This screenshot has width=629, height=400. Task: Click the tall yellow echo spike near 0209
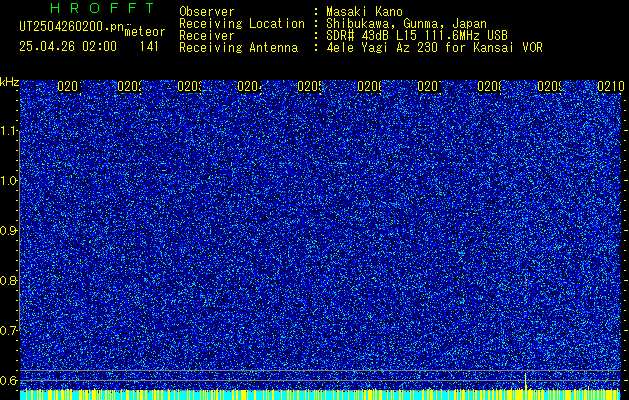click(526, 381)
